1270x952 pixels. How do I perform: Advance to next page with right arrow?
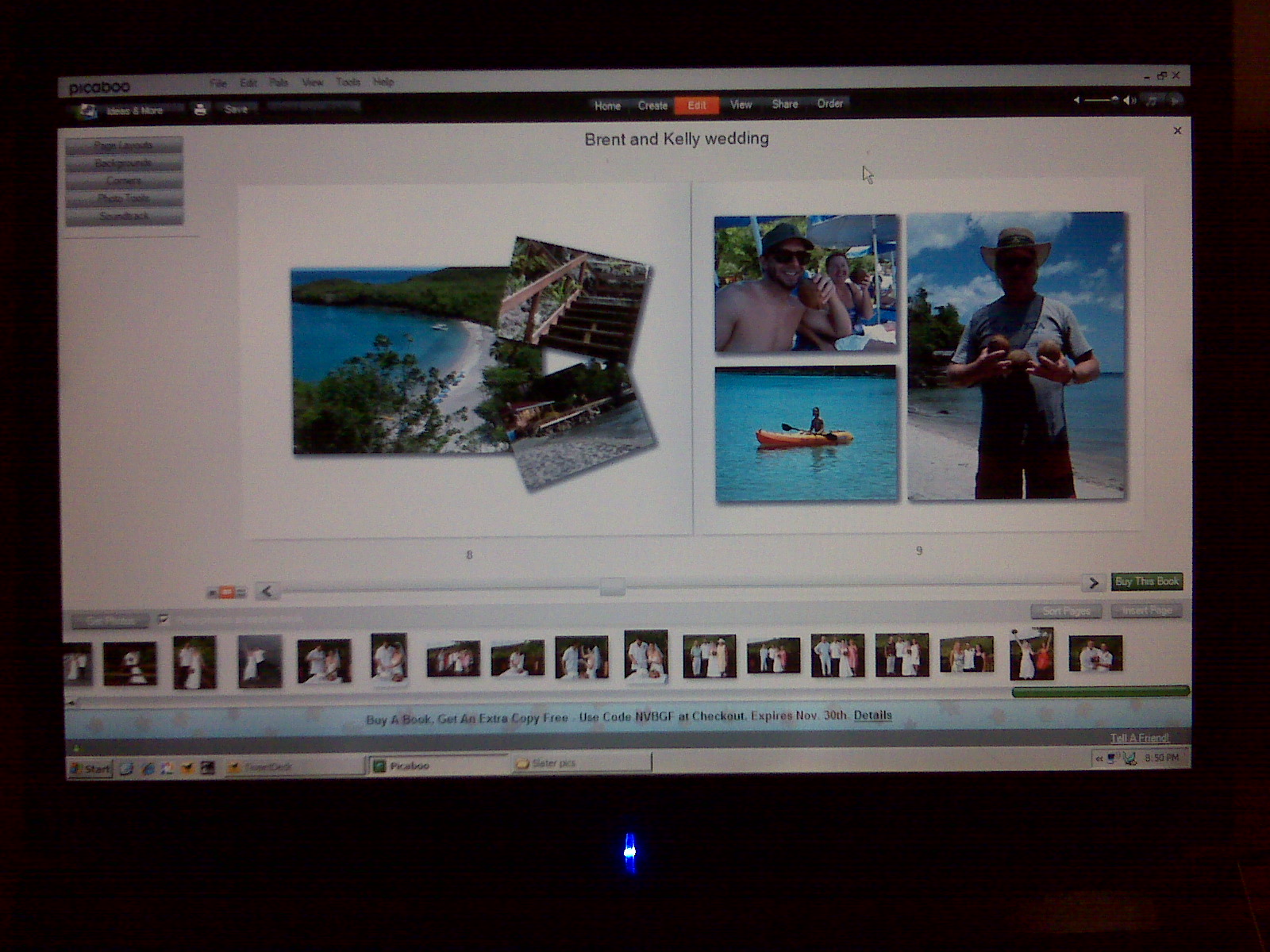1093,583
